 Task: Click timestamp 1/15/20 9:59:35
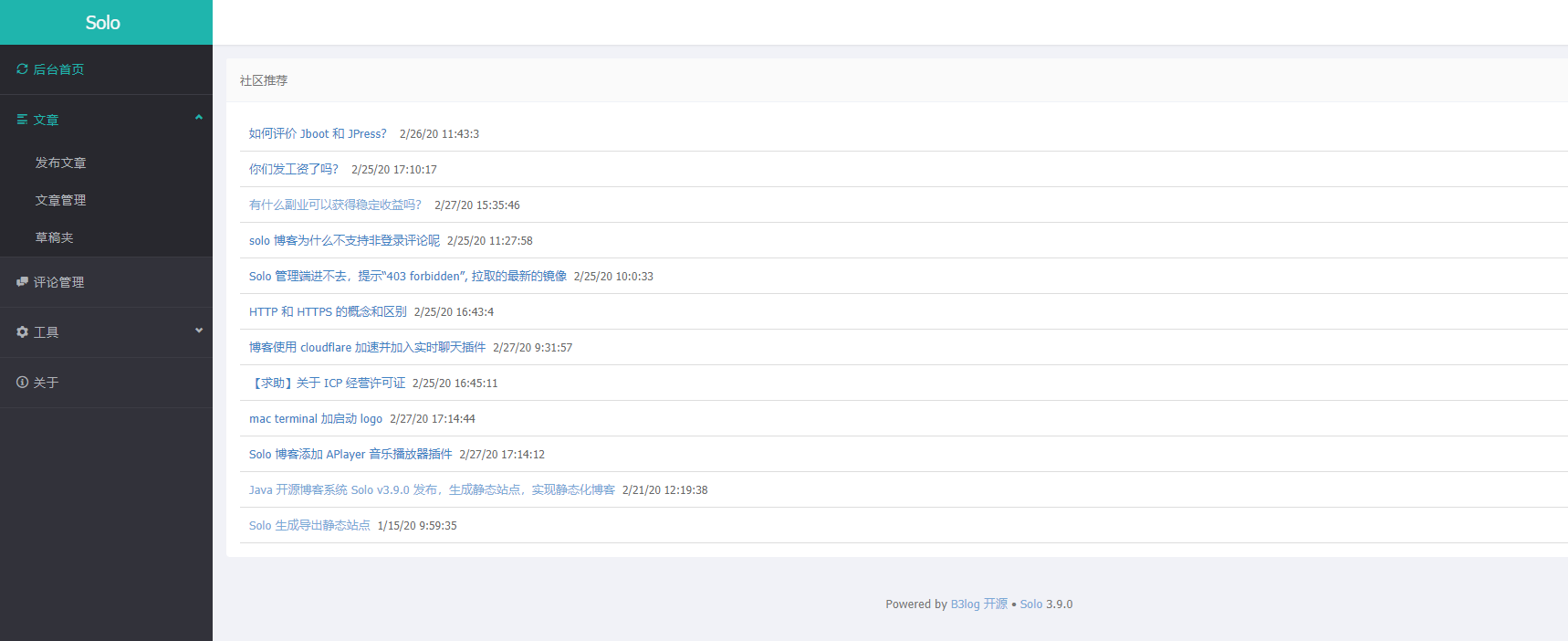[417, 525]
